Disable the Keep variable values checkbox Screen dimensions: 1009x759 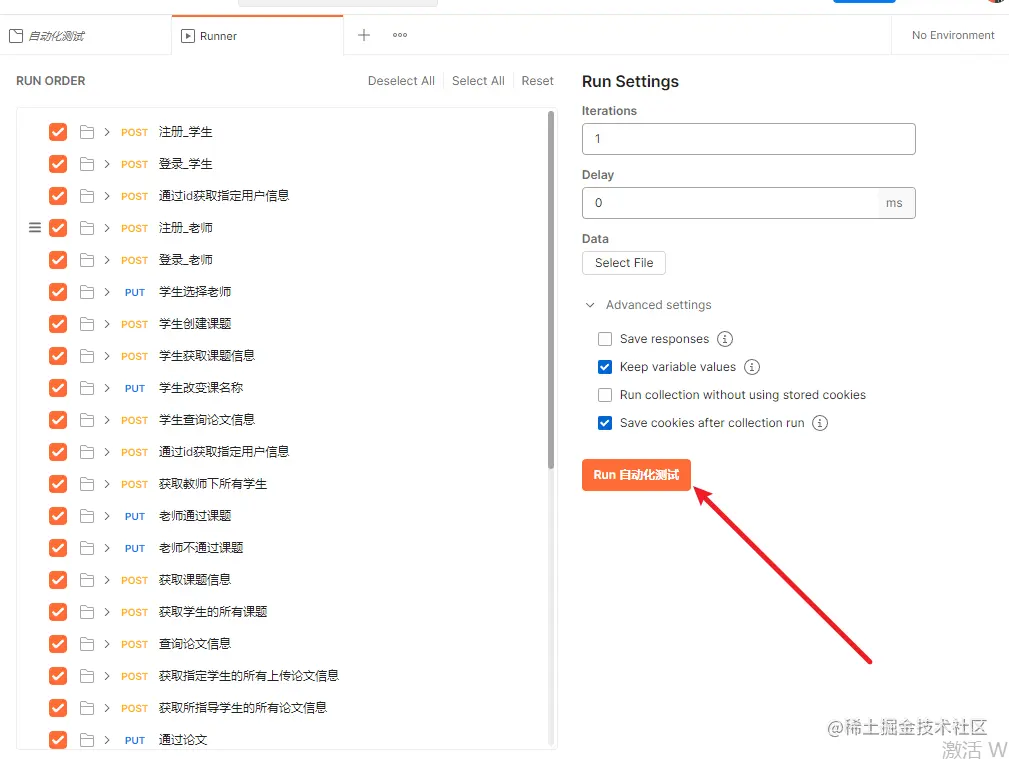605,367
